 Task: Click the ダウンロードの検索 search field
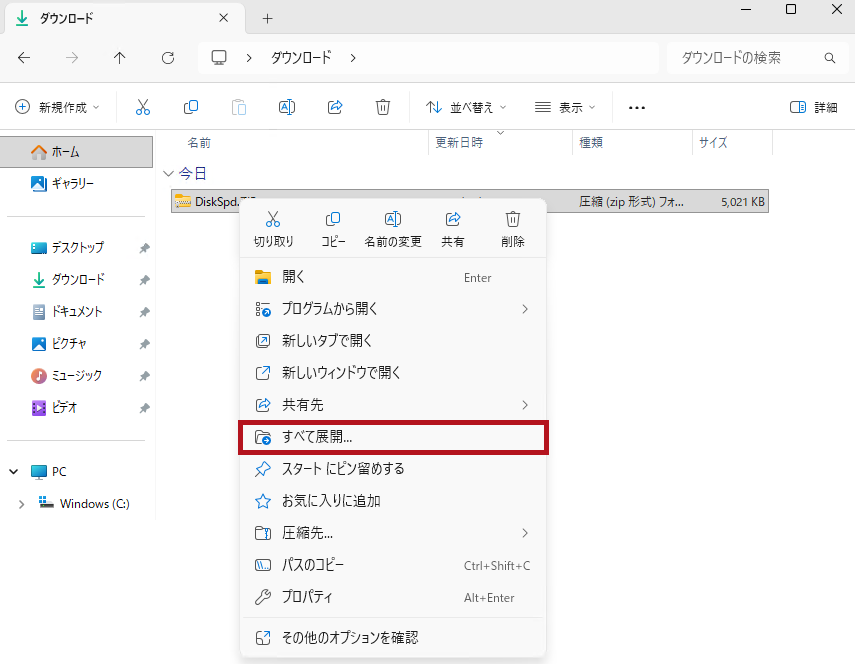[x=745, y=58]
